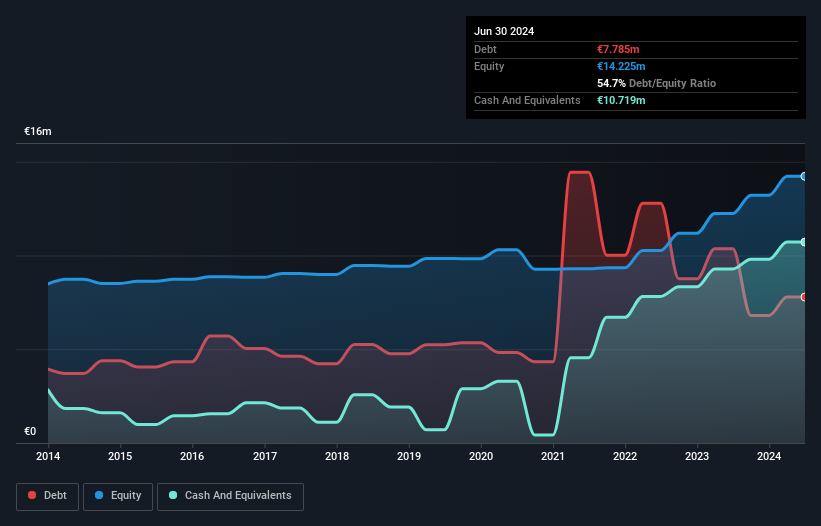Click the Debt row label in tooltip
This screenshot has width=821, height=526.
(x=485, y=49)
